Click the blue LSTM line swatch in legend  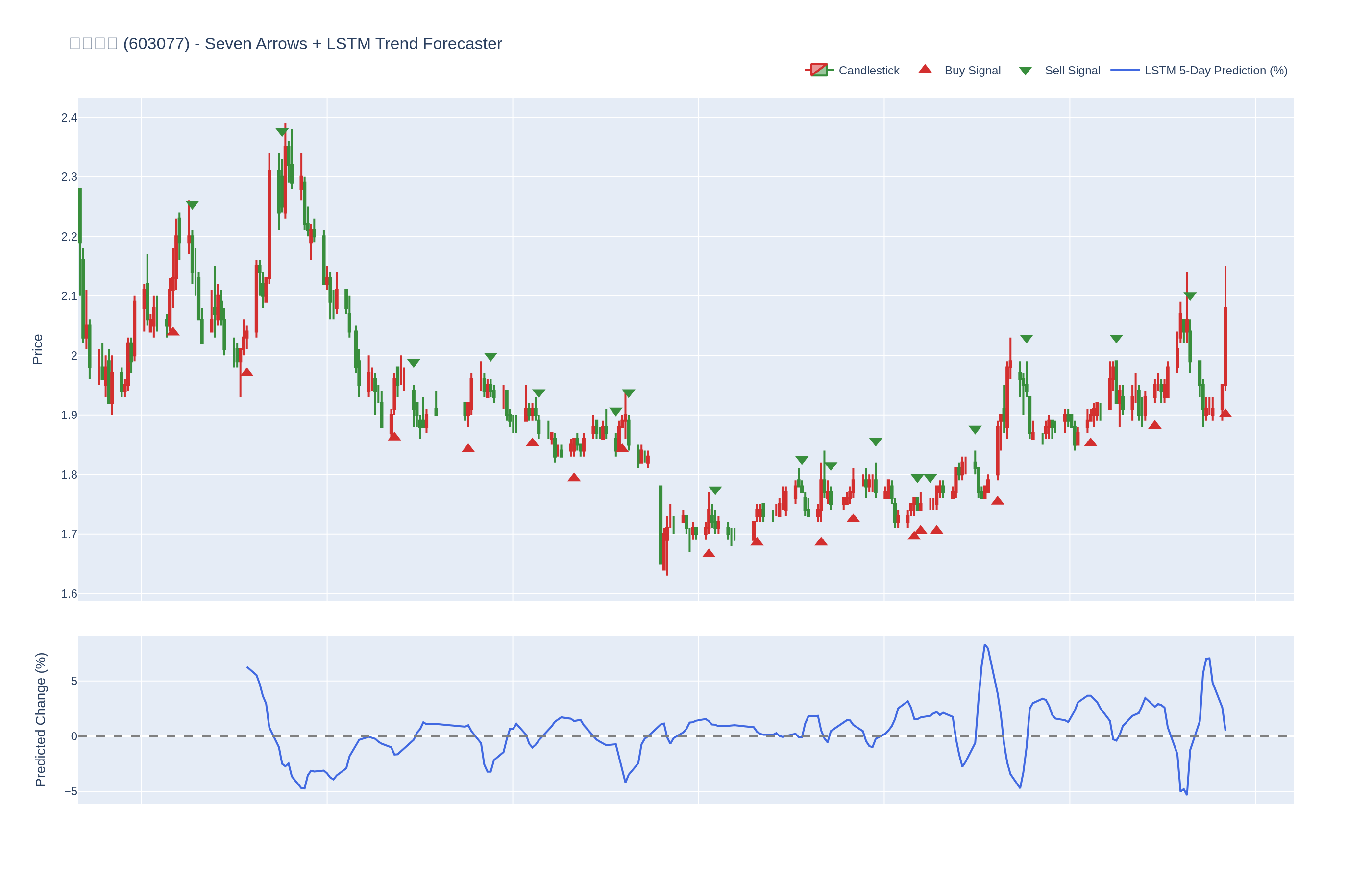[x=1125, y=70]
